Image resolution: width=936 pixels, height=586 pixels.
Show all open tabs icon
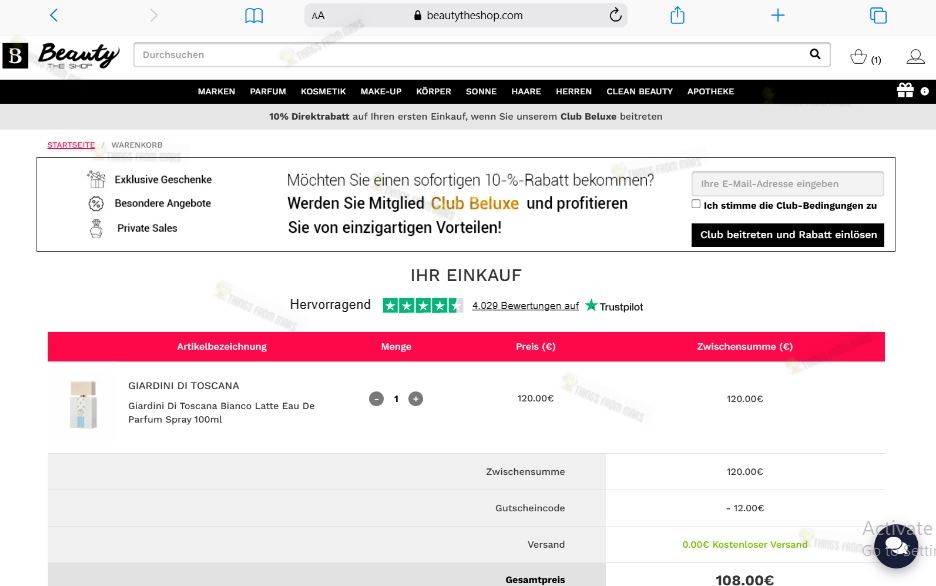(878, 15)
